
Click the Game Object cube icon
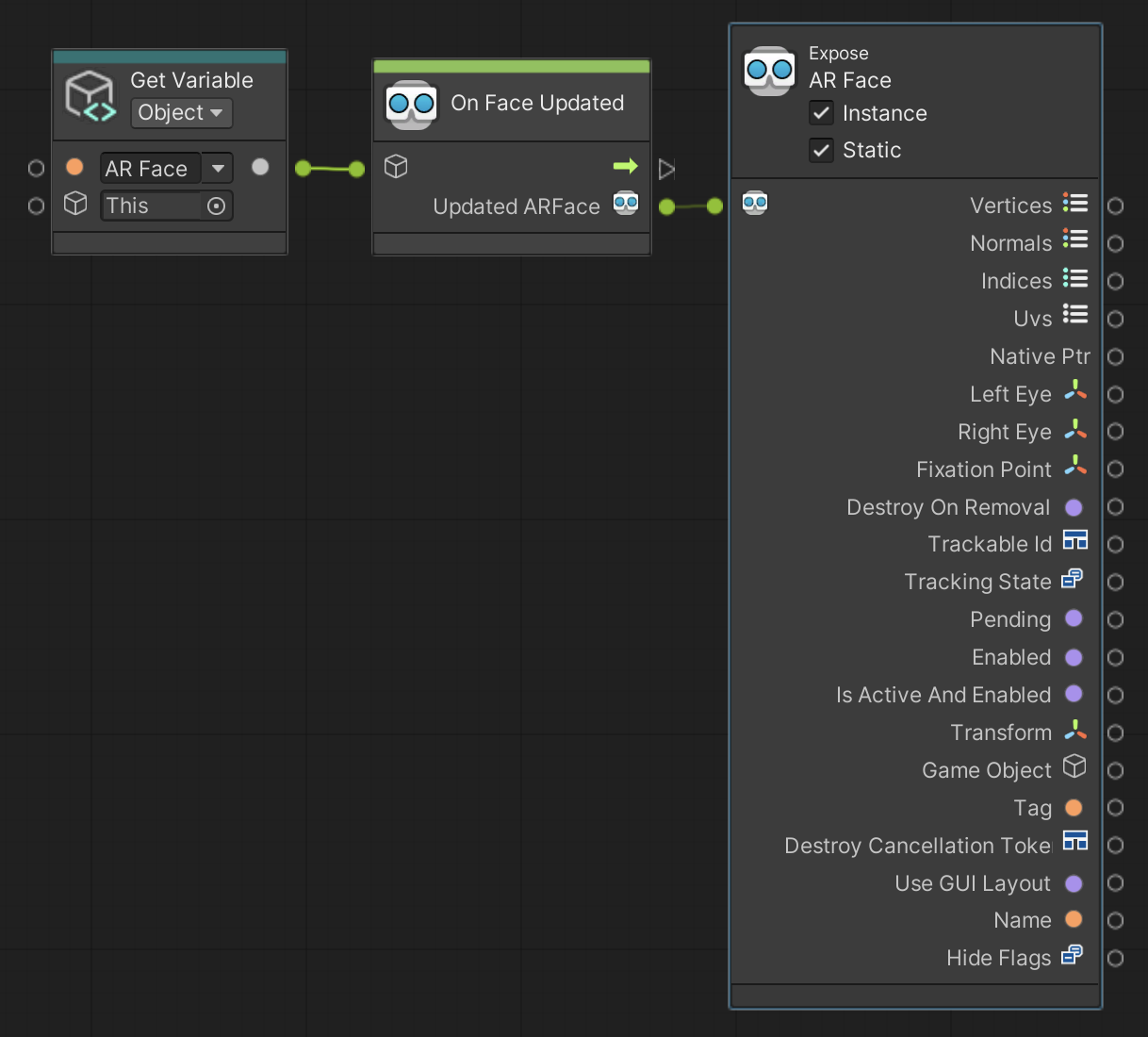click(1074, 766)
